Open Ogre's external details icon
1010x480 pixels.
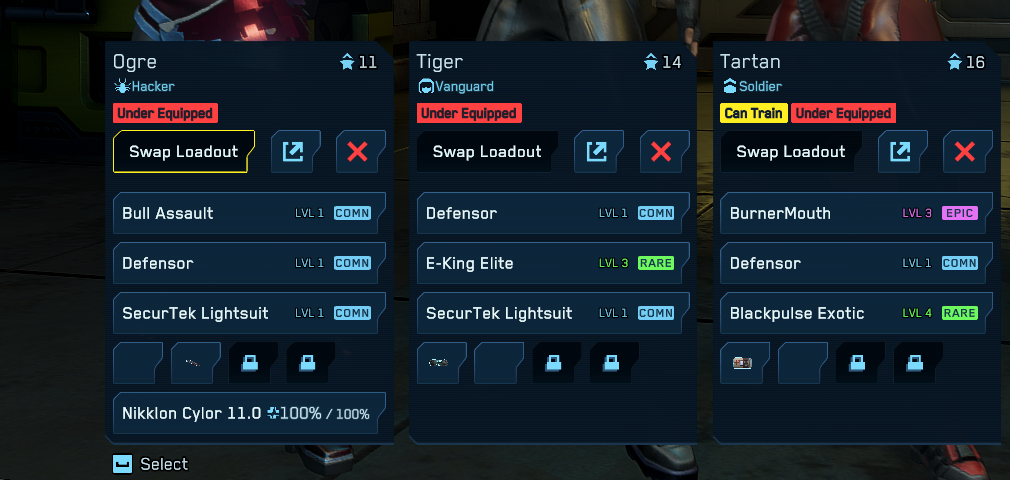(x=296, y=151)
